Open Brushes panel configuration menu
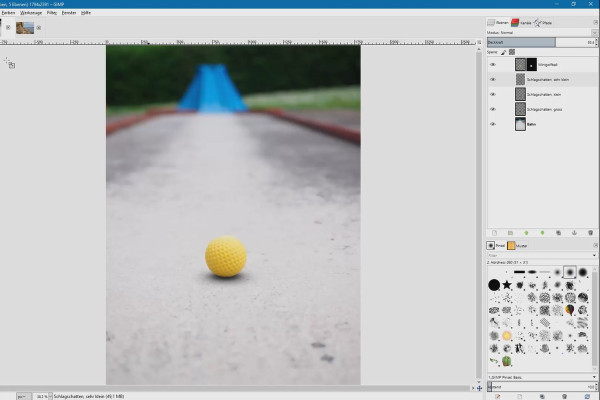Screen dimensions: 600x400 595,245
